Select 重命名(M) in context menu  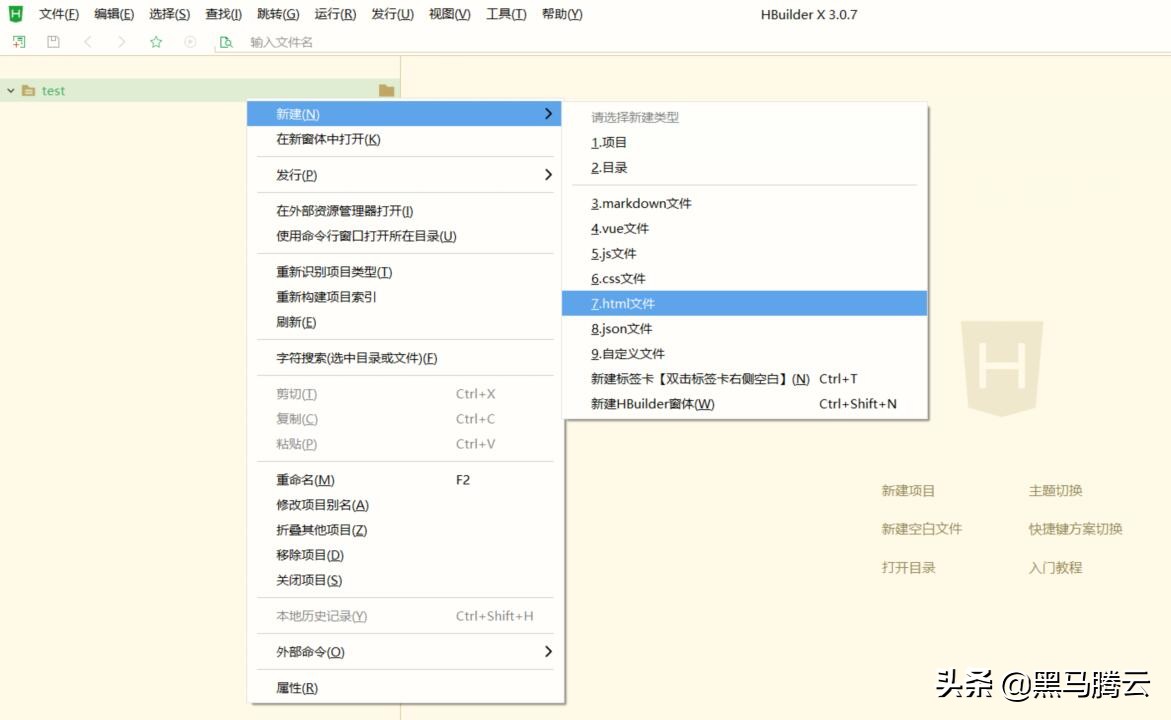[x=305, y=480]
